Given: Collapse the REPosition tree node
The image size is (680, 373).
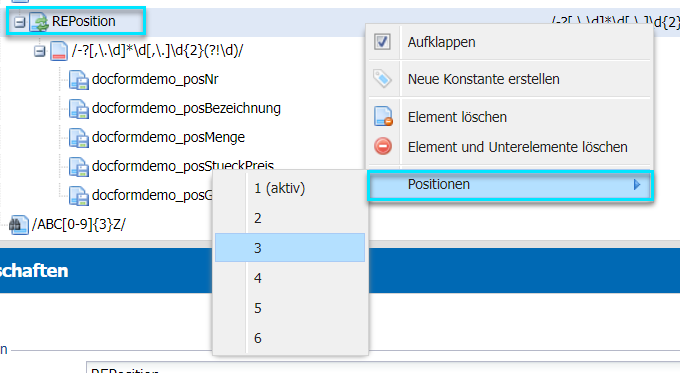Looking at the screenshot, I should pos(19,22).
